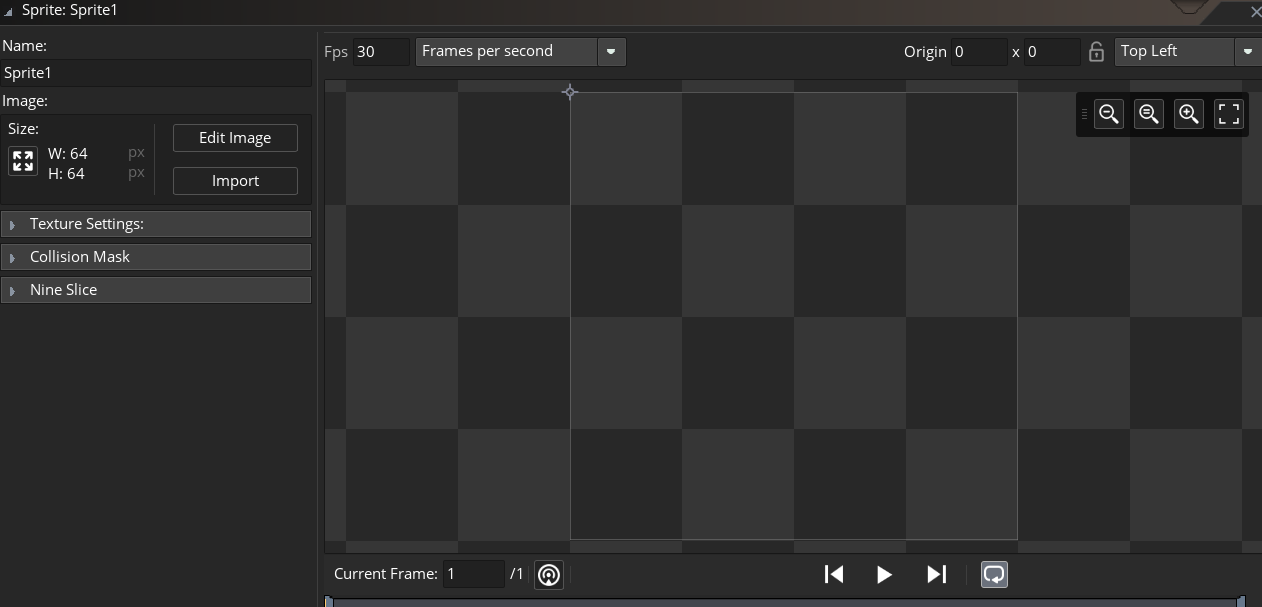Open the Top Left origin preset dropdown

pos(1188,52)
